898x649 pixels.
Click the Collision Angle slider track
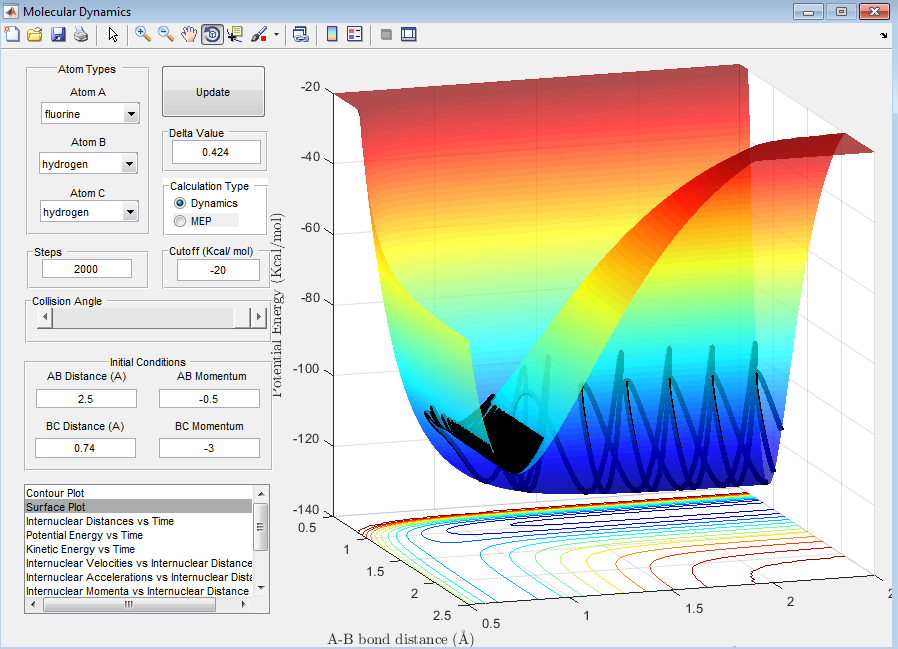(143, 317)
